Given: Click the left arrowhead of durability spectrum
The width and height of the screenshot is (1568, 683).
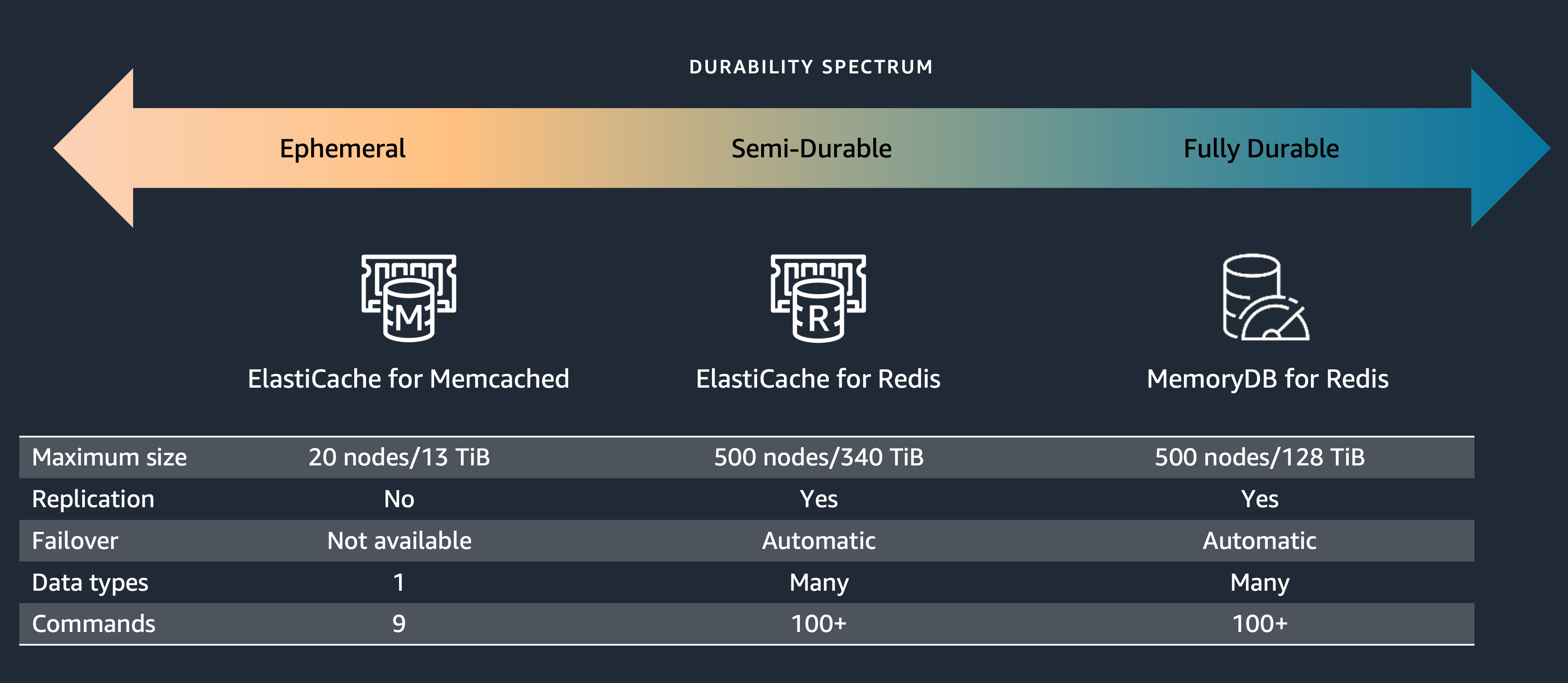Looking at the screenshot, I should pyautogui.click(x=93, y=148).
